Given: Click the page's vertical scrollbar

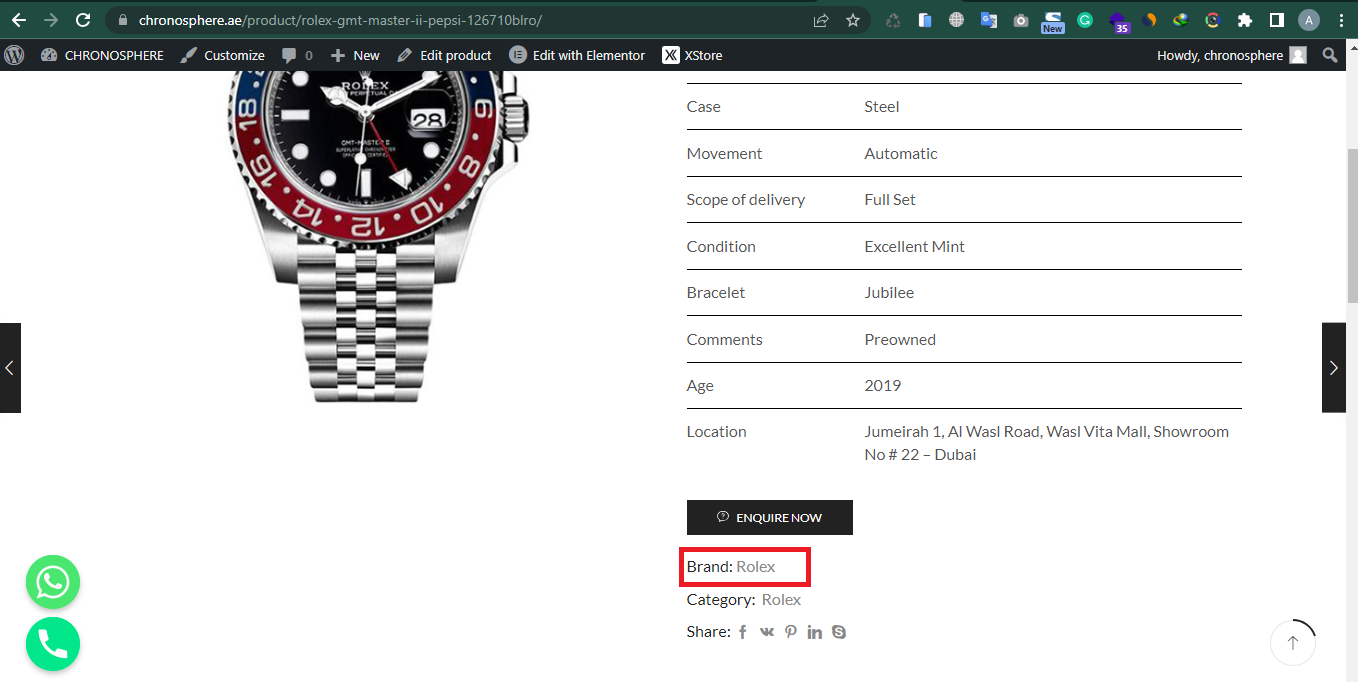Looking at the screenshot, I should tap(1351, 225).
